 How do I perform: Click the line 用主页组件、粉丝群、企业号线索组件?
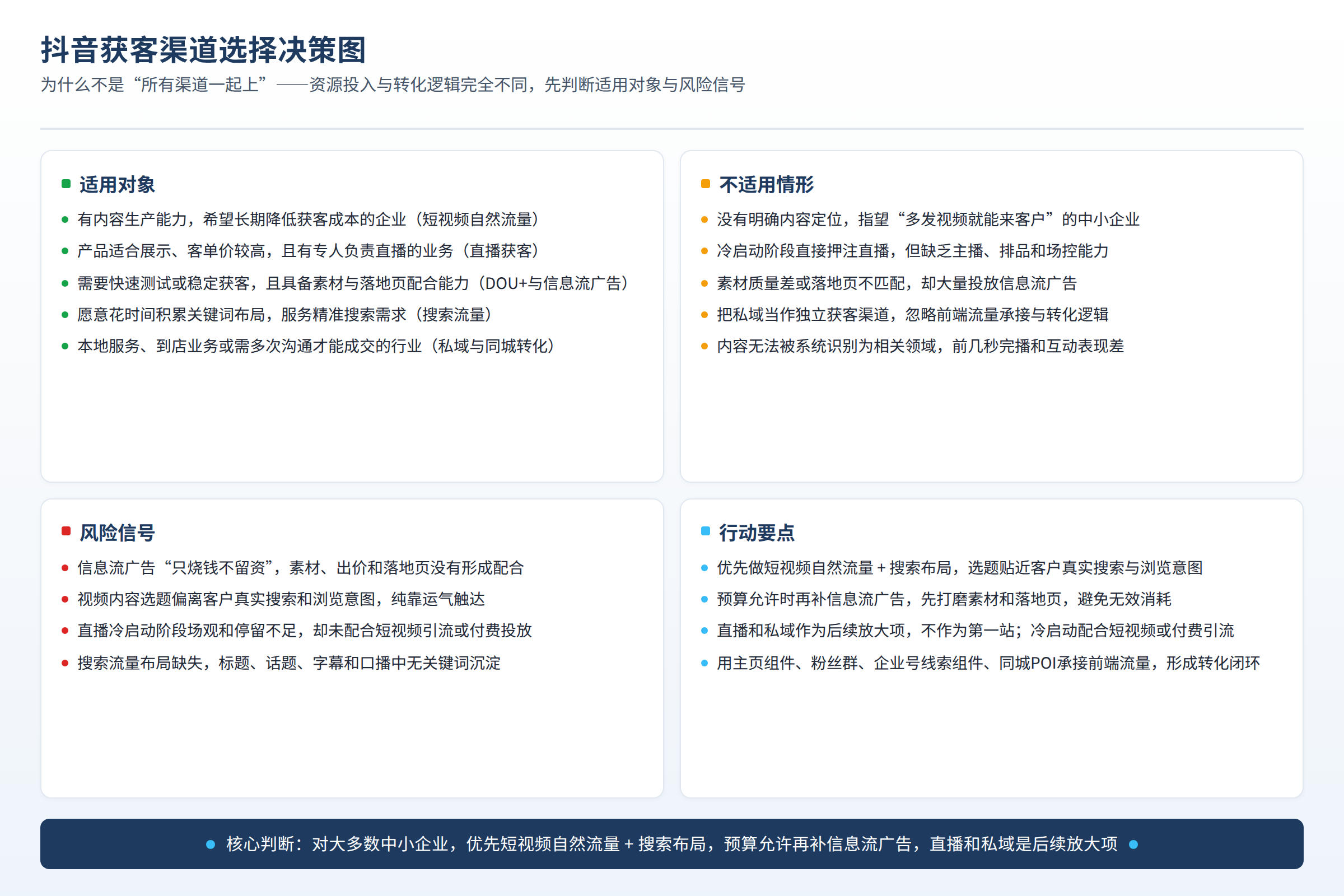(988, 664)
